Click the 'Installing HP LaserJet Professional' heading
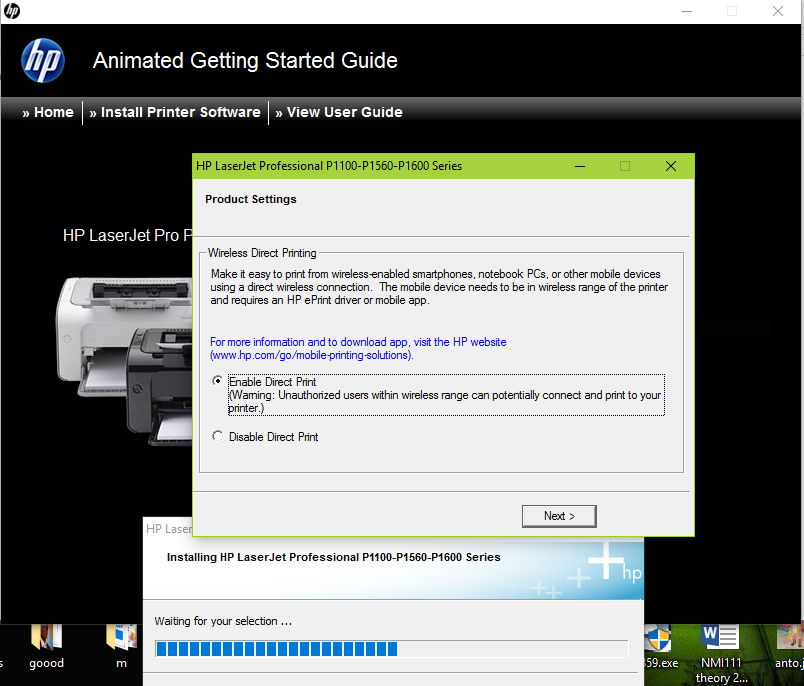 [333, 557]
